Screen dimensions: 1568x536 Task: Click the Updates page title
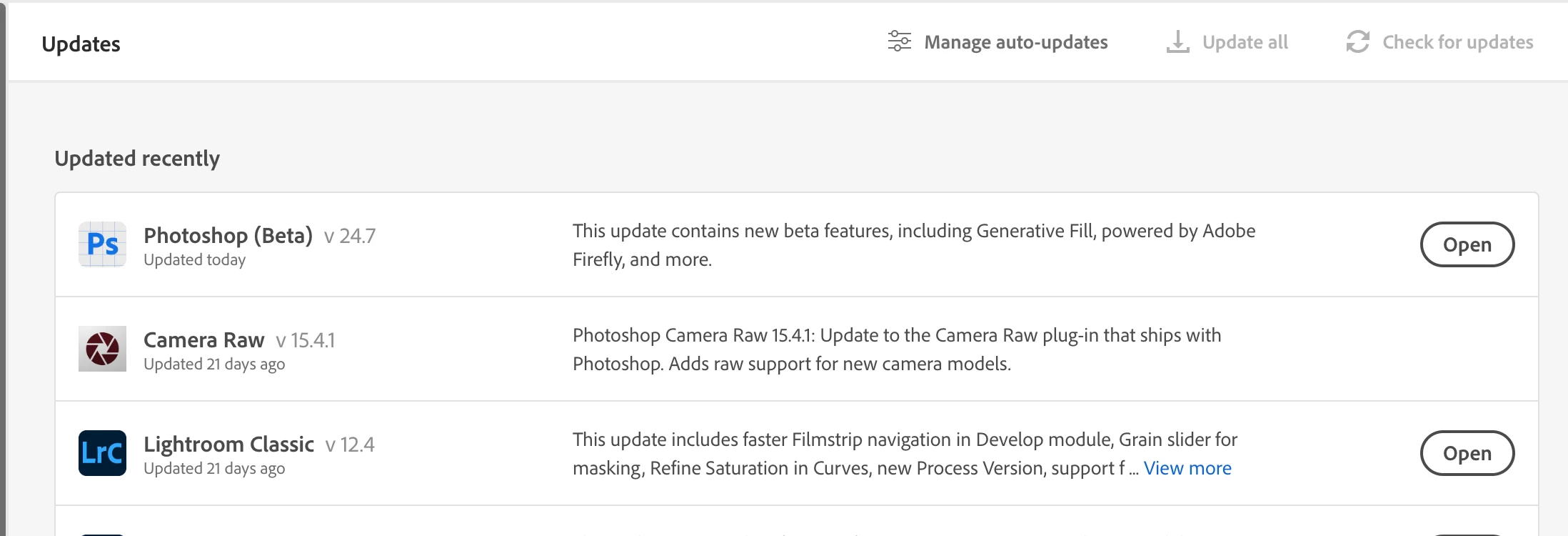click(x=81, y=44)
